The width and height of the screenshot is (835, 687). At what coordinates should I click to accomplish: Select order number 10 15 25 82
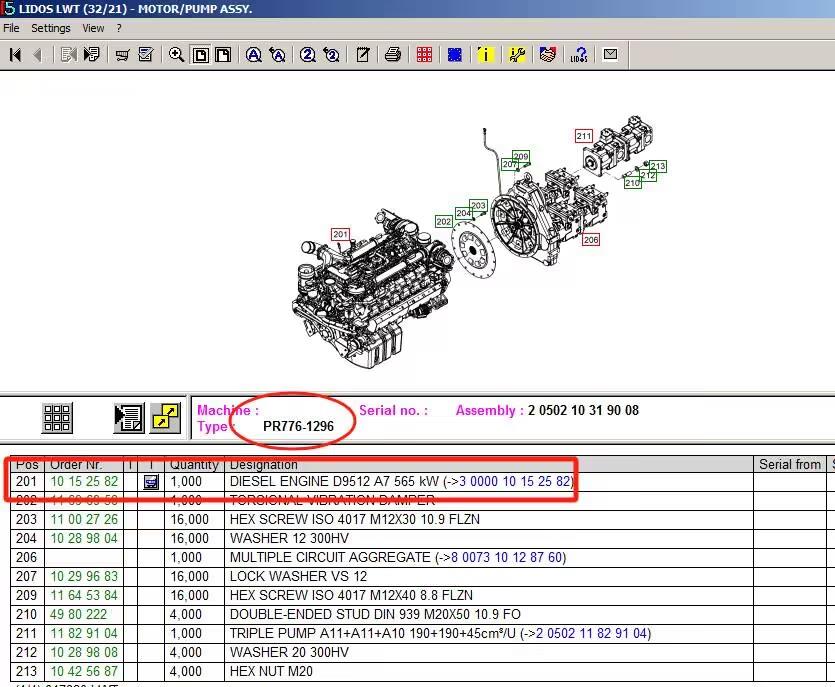(84, 481)
